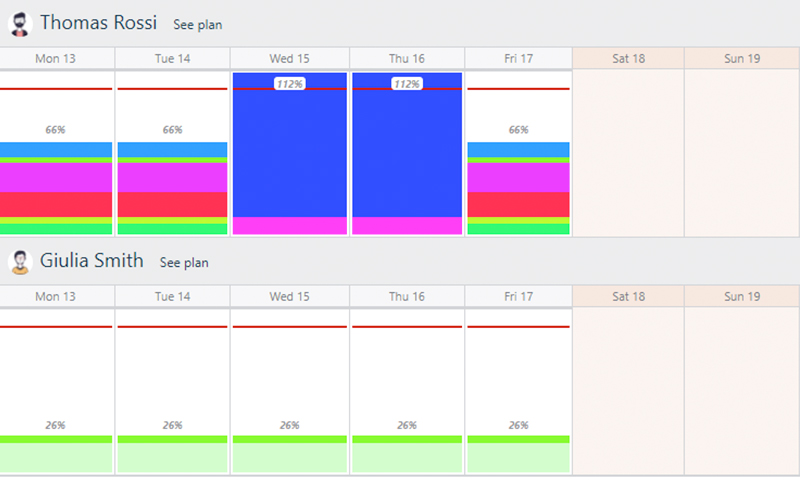Click 112% overload label on Thomas's Wed 15
Viewport: 800px width, 500px height.
point(290,84)
